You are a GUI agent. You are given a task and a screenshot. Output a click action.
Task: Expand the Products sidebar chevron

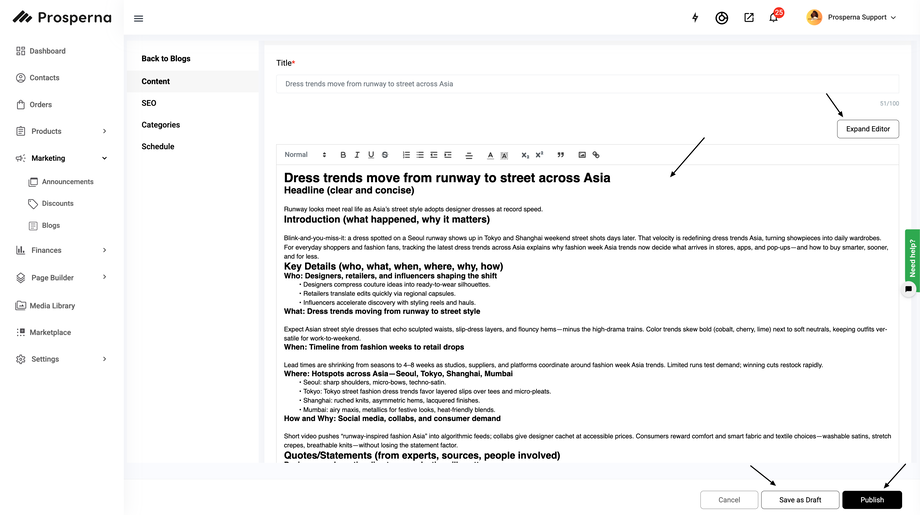coord(104,131)
